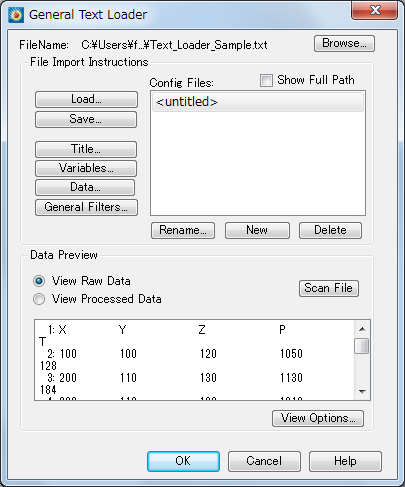Open View Options... dialog
405x487 pixels.
[x=318, y=418]
